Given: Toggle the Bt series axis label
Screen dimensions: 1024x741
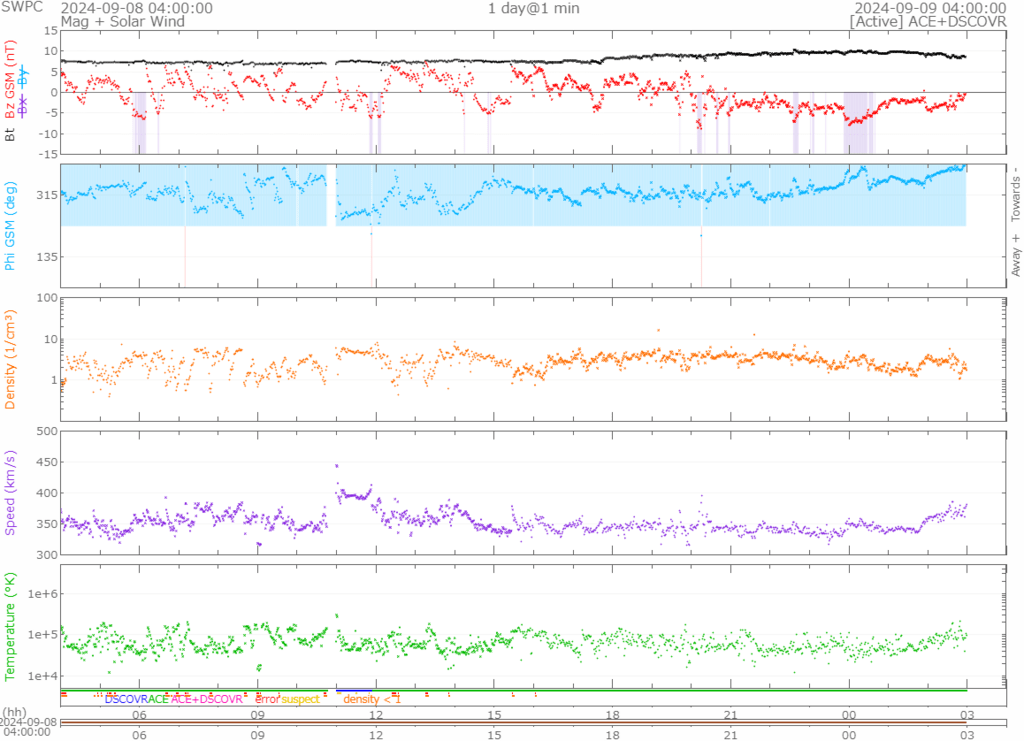Looking at the screenshot, I should click(x=11, y=132).
